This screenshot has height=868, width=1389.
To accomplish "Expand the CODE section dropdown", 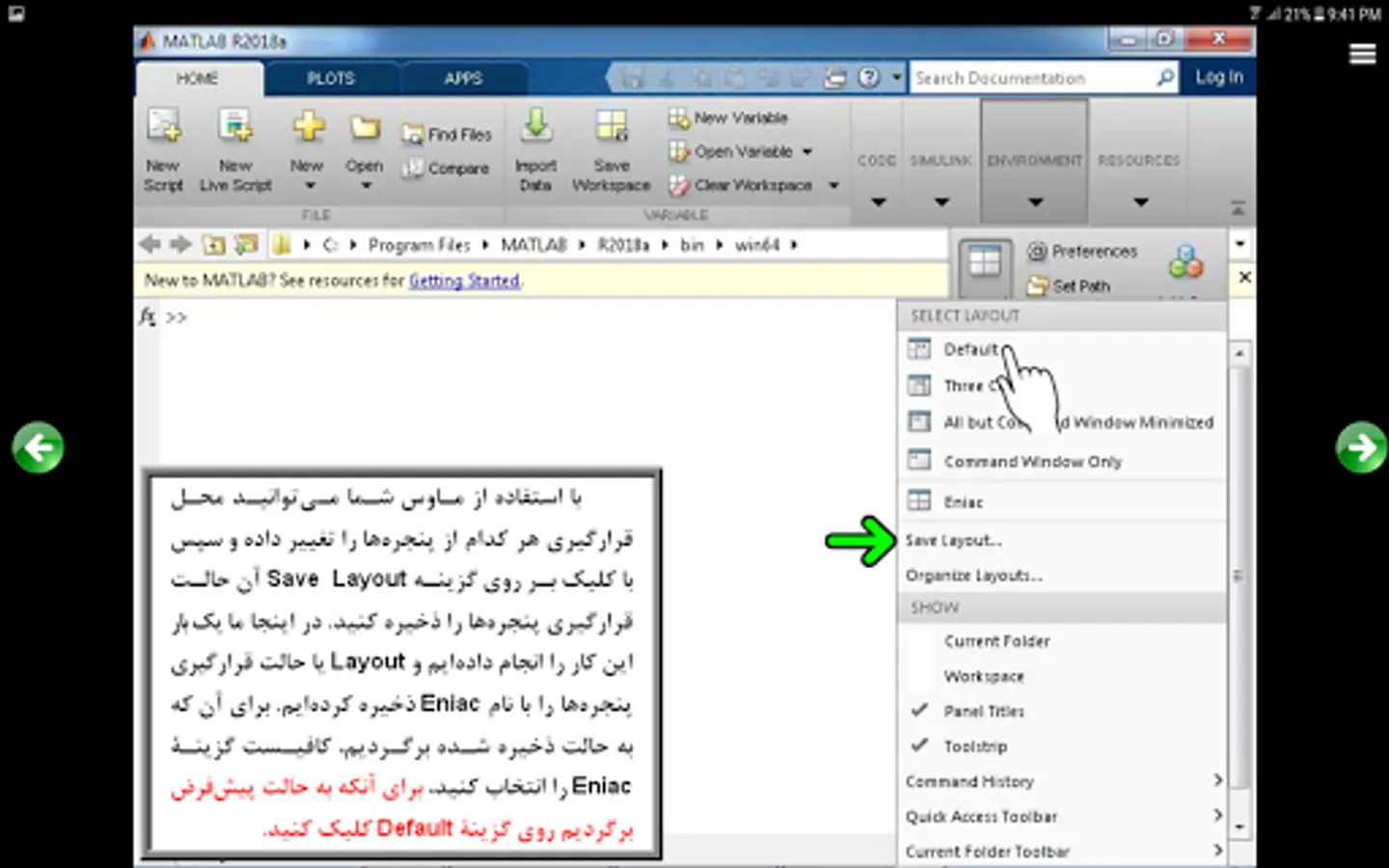I will (878, 202).
